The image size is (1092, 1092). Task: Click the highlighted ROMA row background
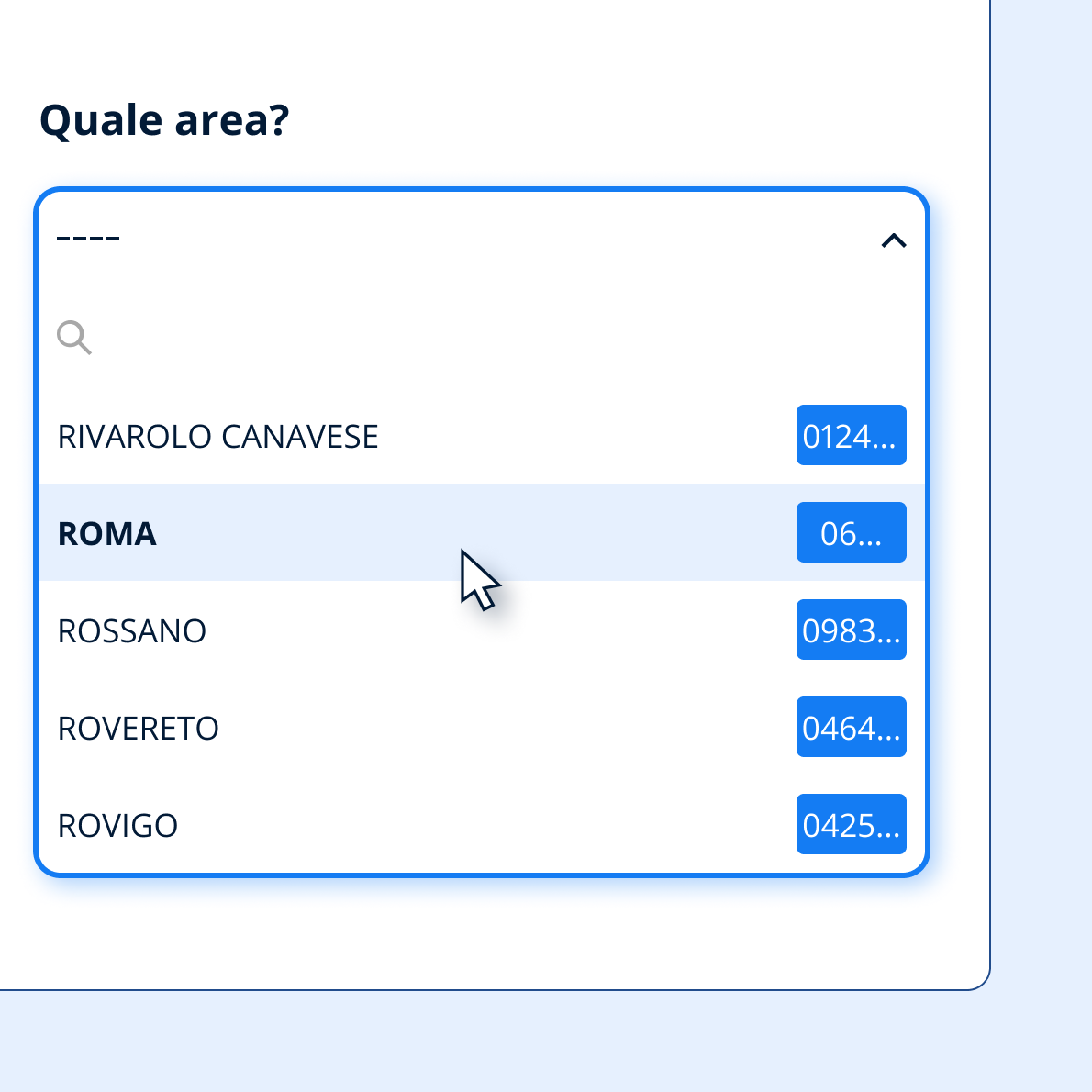[642, 533]
